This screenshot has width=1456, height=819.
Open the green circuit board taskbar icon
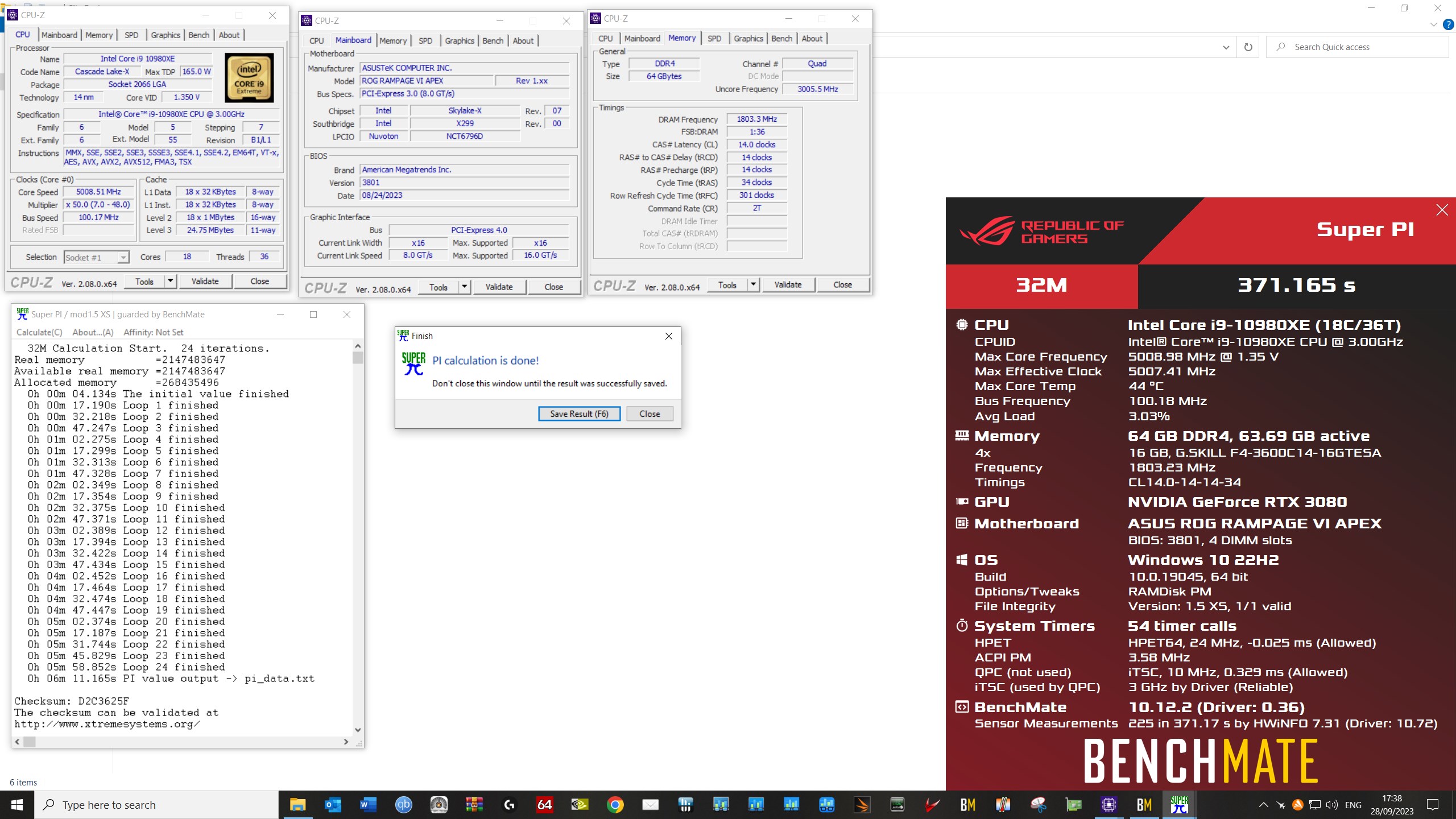pyautogui.click(x=1073, y=805)
